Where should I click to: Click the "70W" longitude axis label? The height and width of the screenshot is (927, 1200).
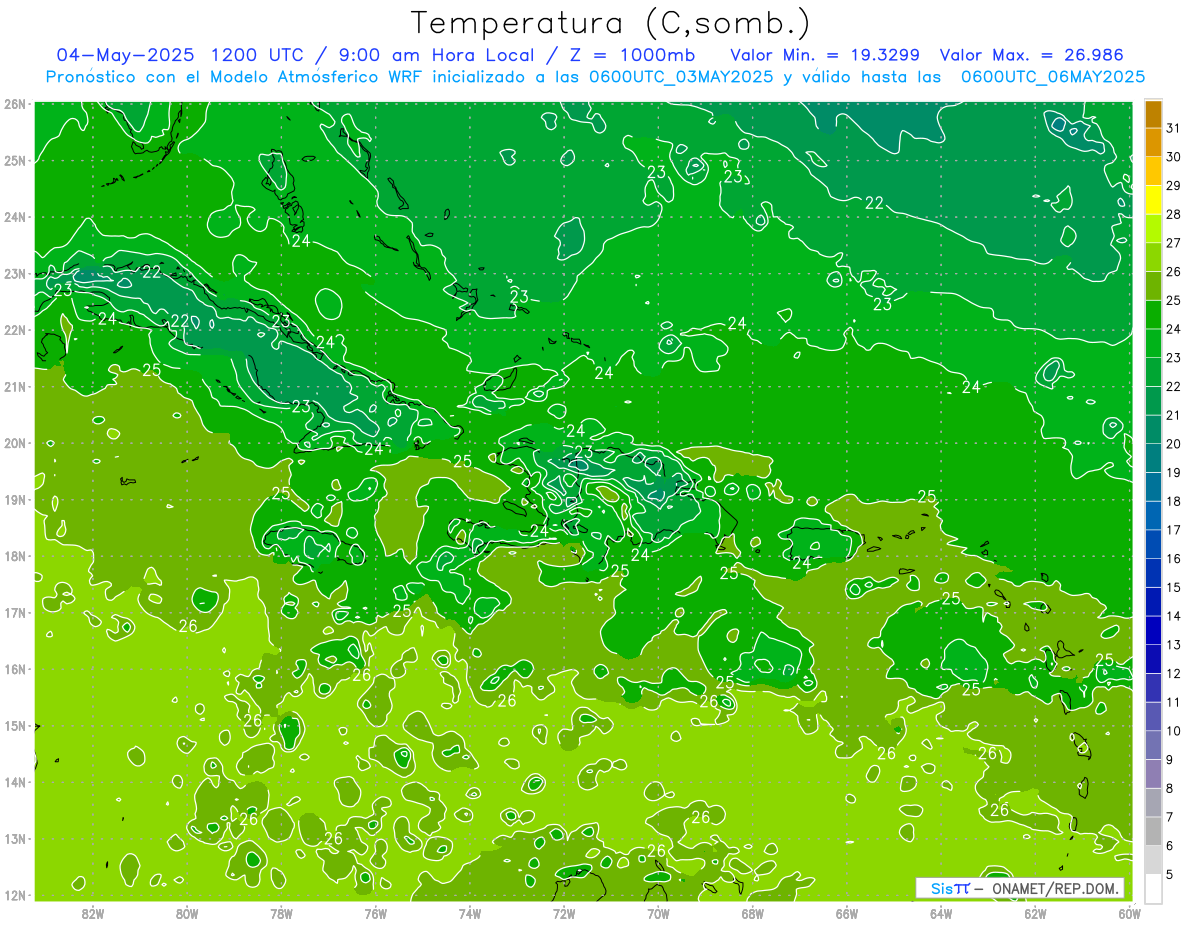tap(658, 912)
